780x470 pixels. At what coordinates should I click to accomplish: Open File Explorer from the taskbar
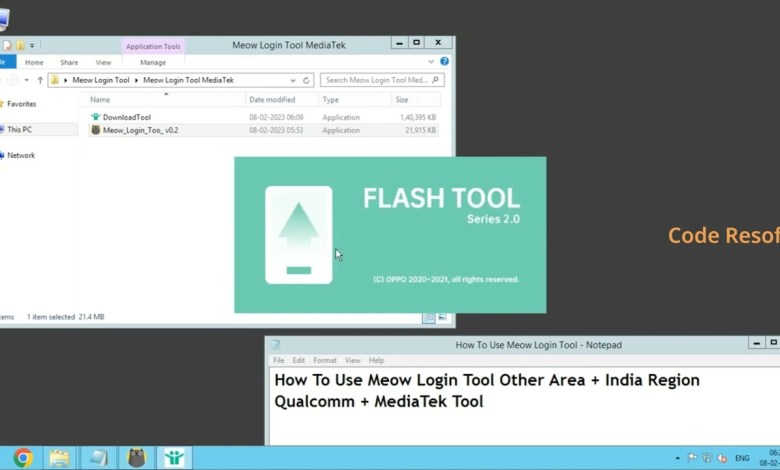click(x=59, y=458)
